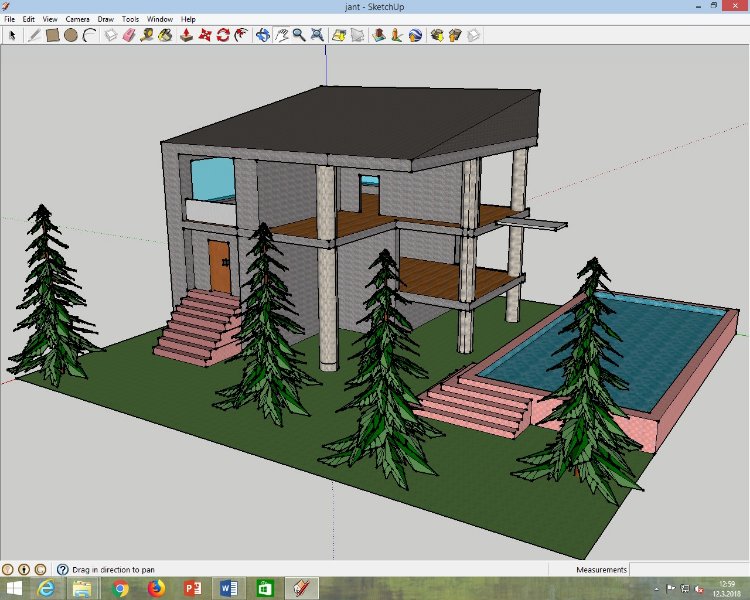Image resolution: width=750 pixels, height=600 pixels.
Task: Select the Push/Pull tool
Action: point(186,35)
